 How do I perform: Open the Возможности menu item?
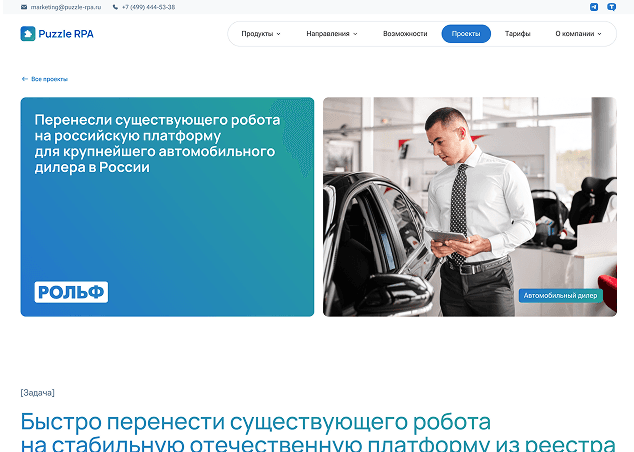click(405, 34)
